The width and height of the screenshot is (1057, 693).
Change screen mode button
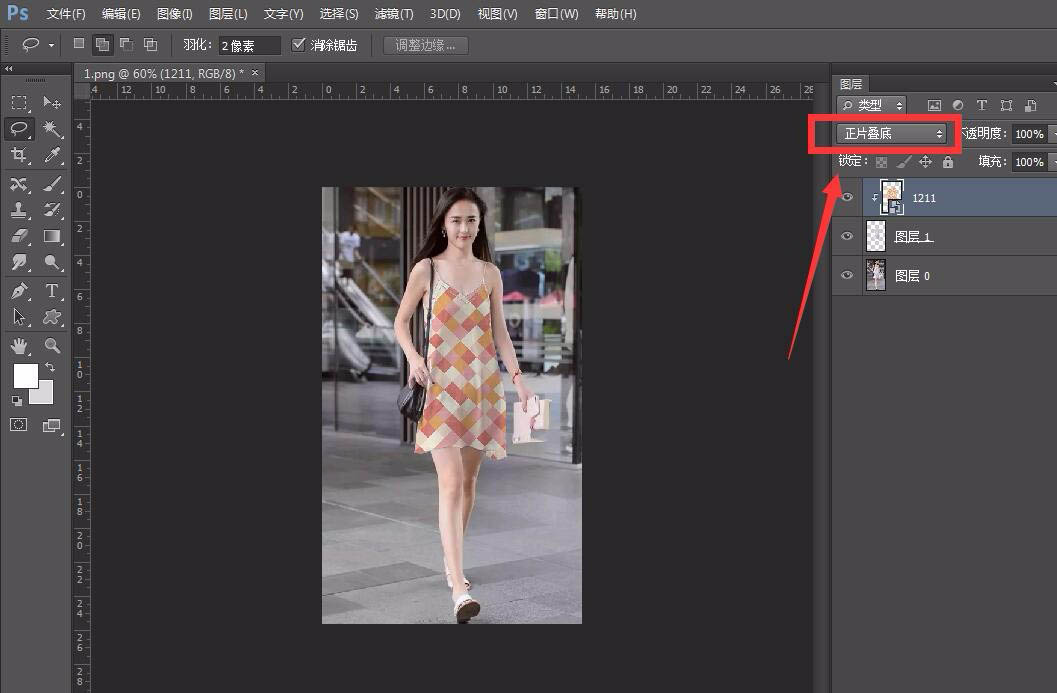[51, 425]
